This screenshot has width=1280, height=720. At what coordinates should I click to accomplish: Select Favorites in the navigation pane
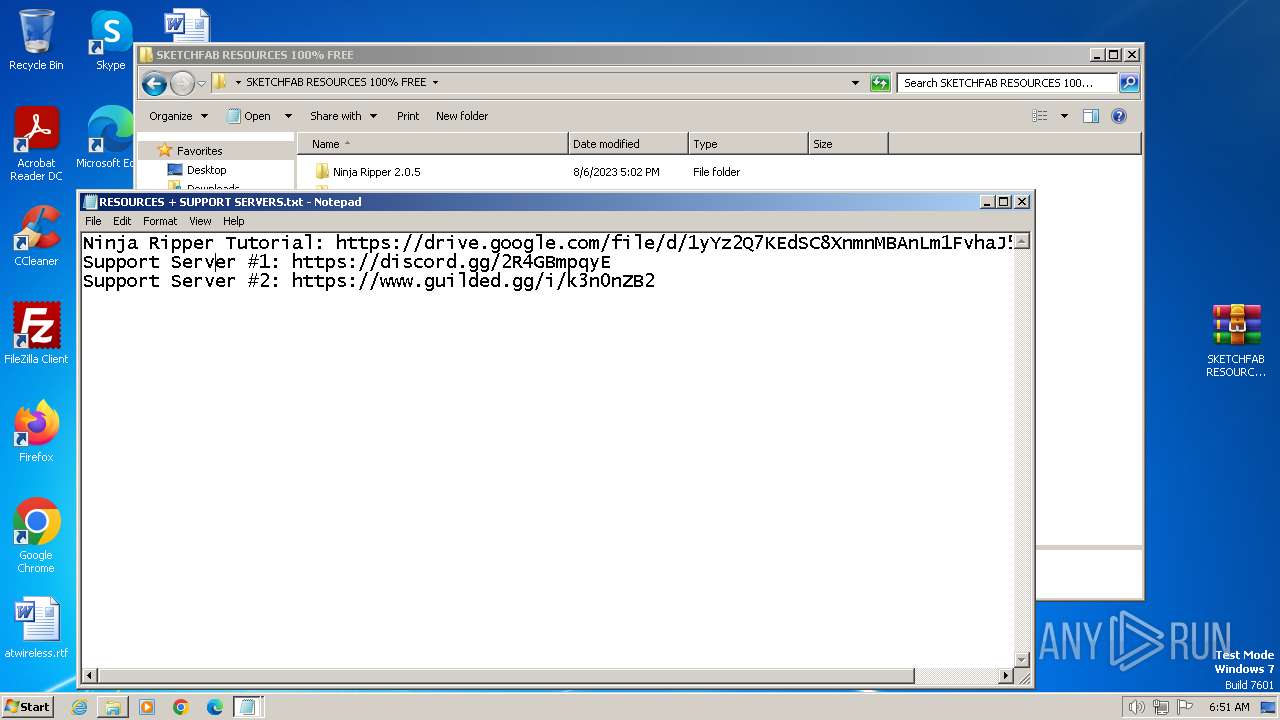199,151
